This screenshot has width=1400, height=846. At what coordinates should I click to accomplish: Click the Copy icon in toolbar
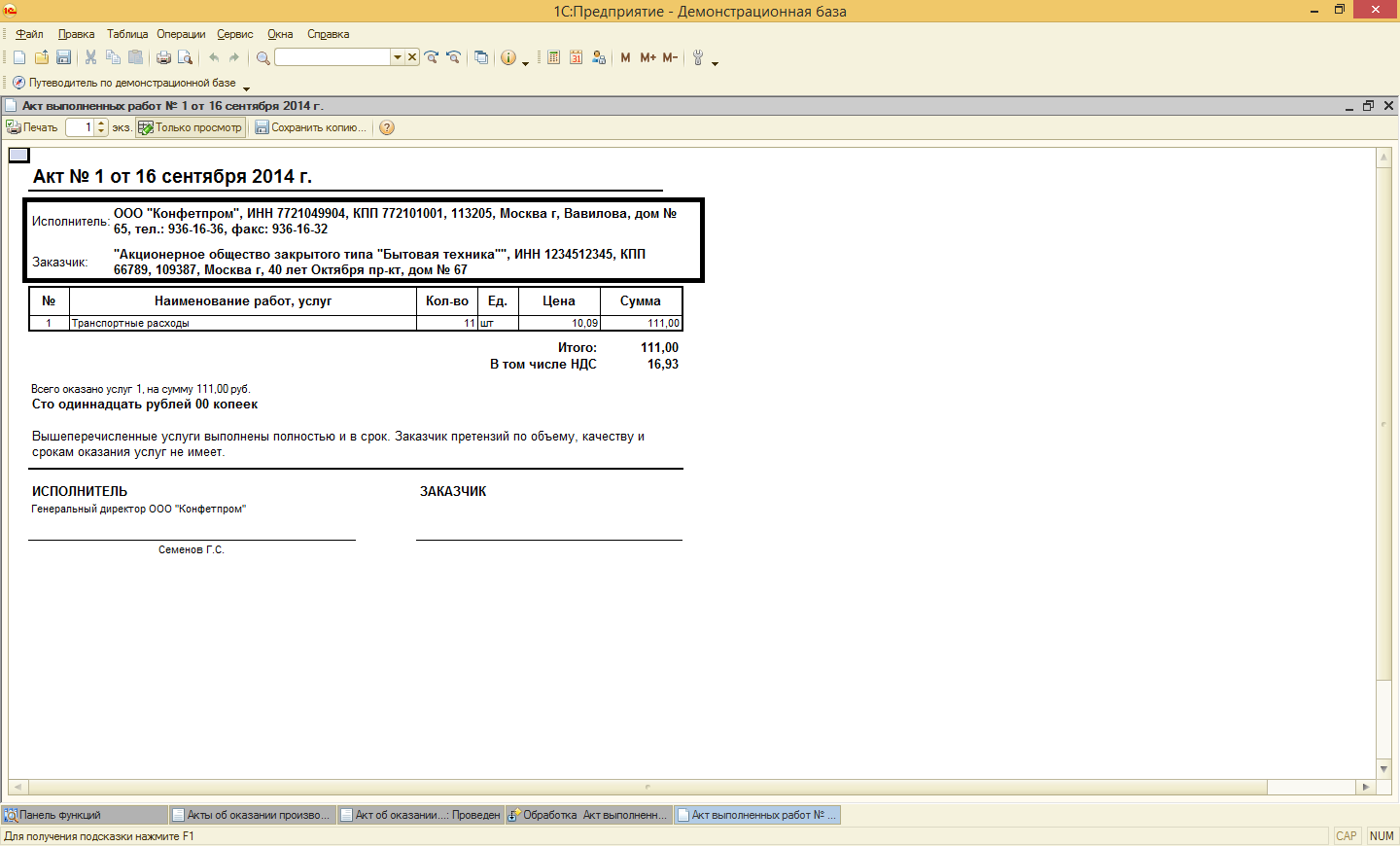tap(113, 57)
